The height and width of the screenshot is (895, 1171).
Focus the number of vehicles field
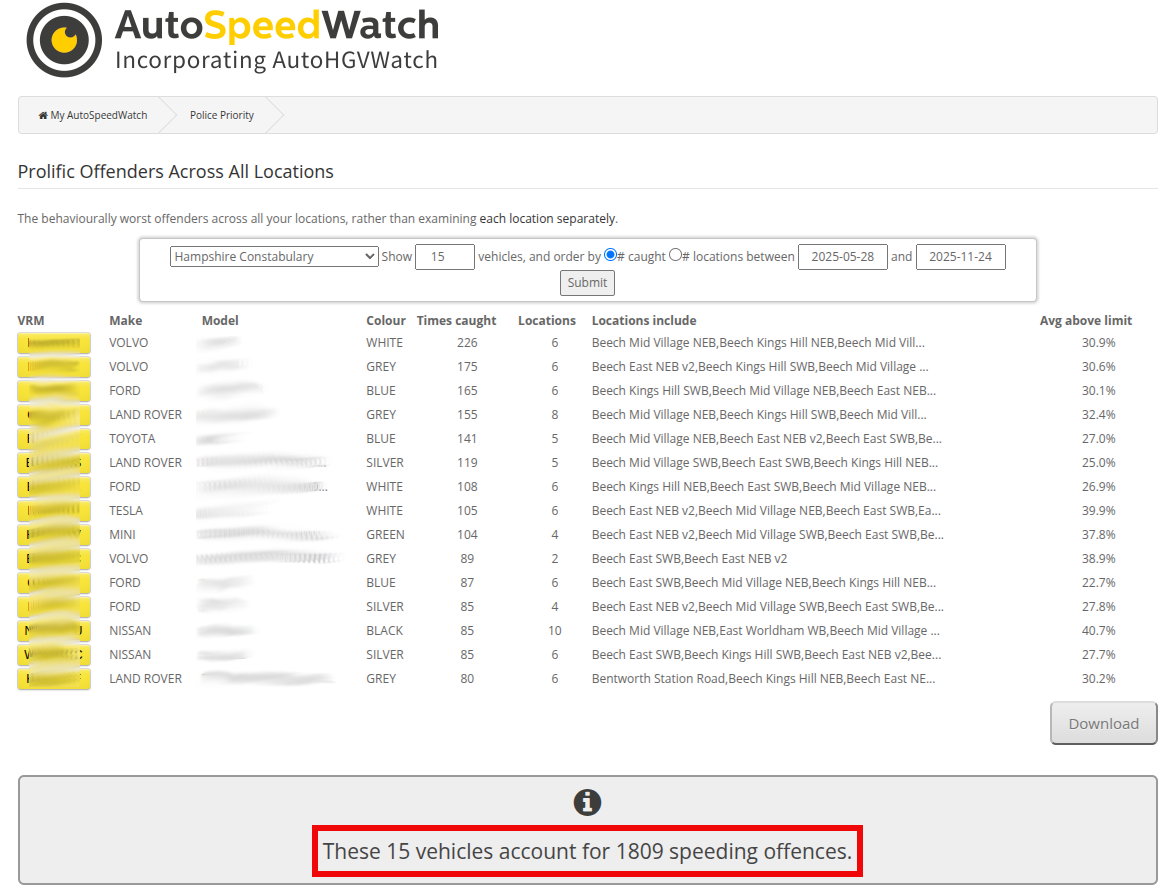[x=444, y=257]
